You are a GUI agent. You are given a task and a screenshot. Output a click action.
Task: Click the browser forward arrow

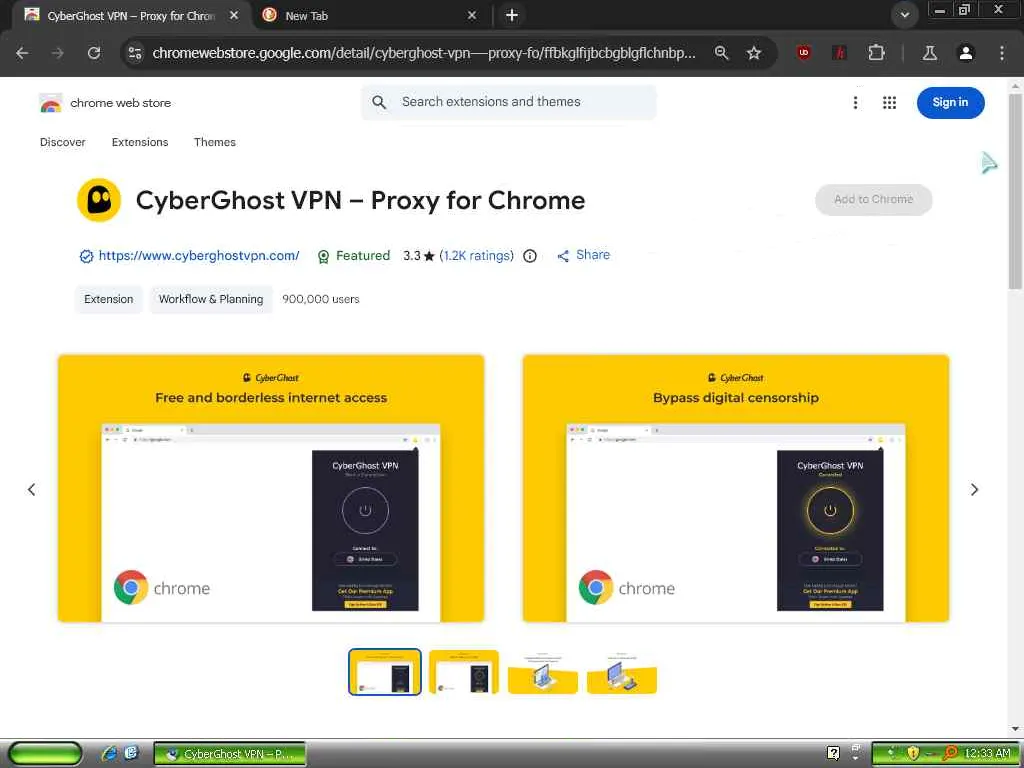pyautogui.click(x=58, y=53)
